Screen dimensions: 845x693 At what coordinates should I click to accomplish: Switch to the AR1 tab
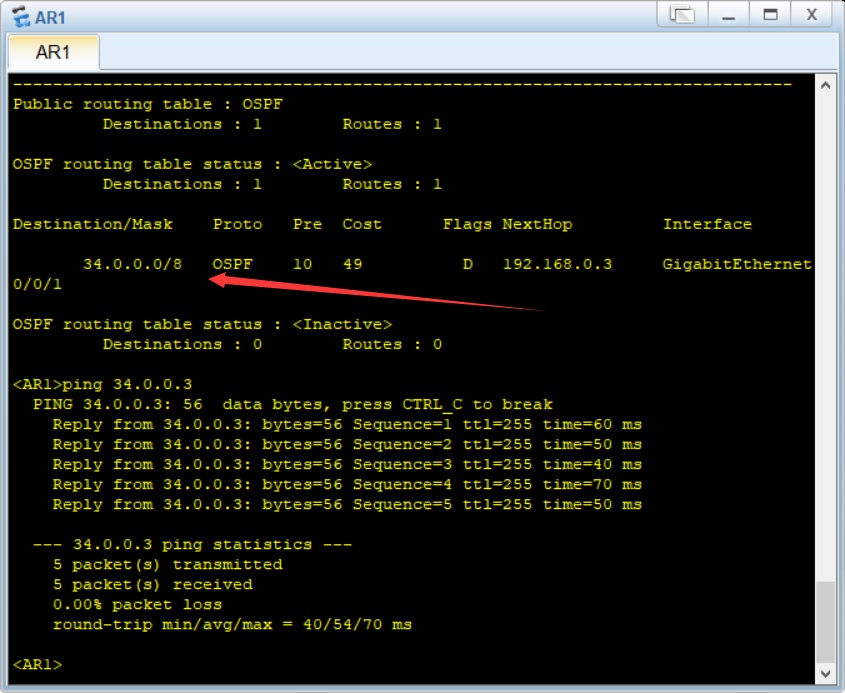(x=53, y=52)
